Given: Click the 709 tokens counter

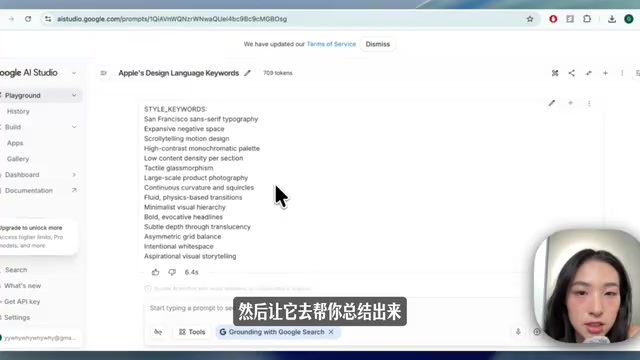Looking at the screenshot, I should tap(278, 73).
